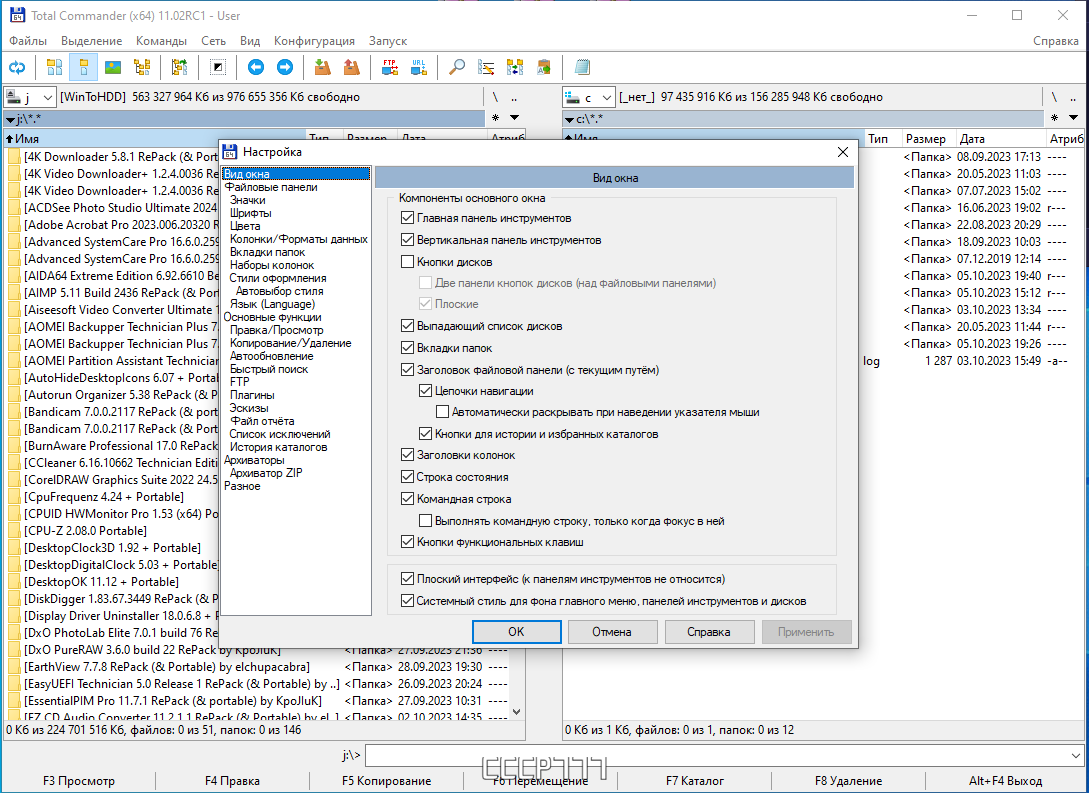Click the Настройка dialog title icon
This screenshot has width=1089, height=793.
(x=230, y=151)
